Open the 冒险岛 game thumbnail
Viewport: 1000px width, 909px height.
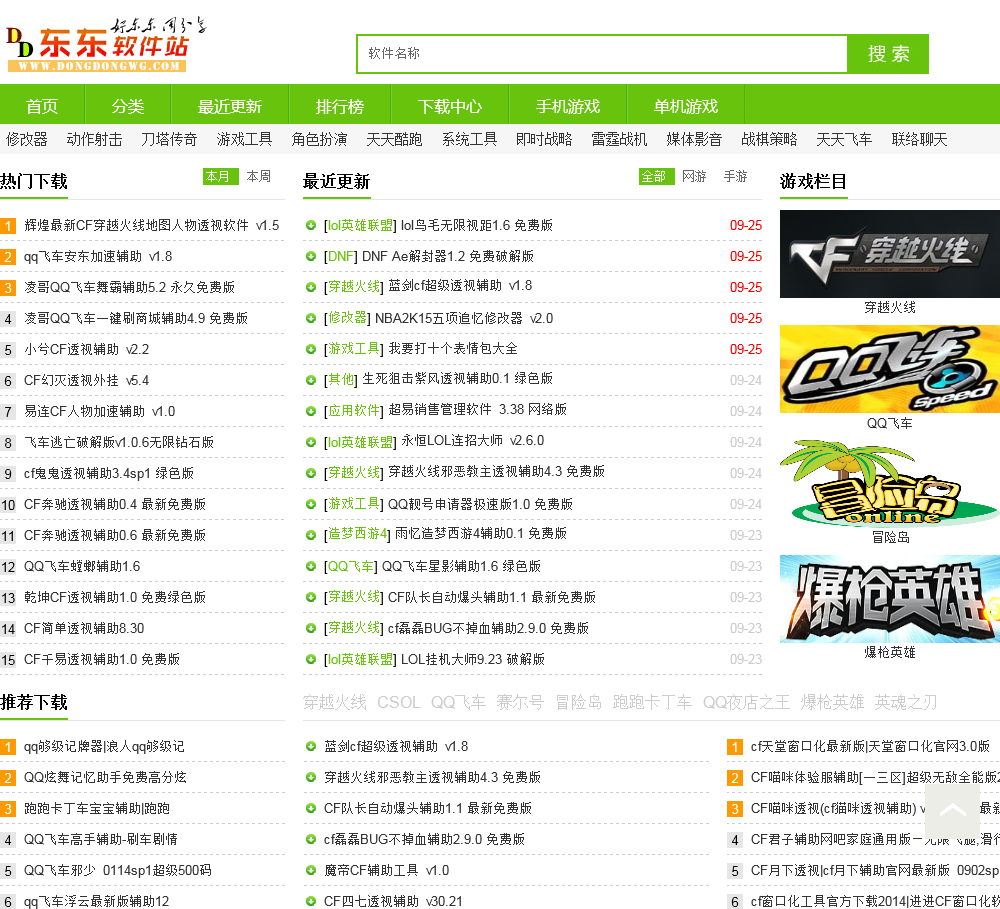pos(890,483)
